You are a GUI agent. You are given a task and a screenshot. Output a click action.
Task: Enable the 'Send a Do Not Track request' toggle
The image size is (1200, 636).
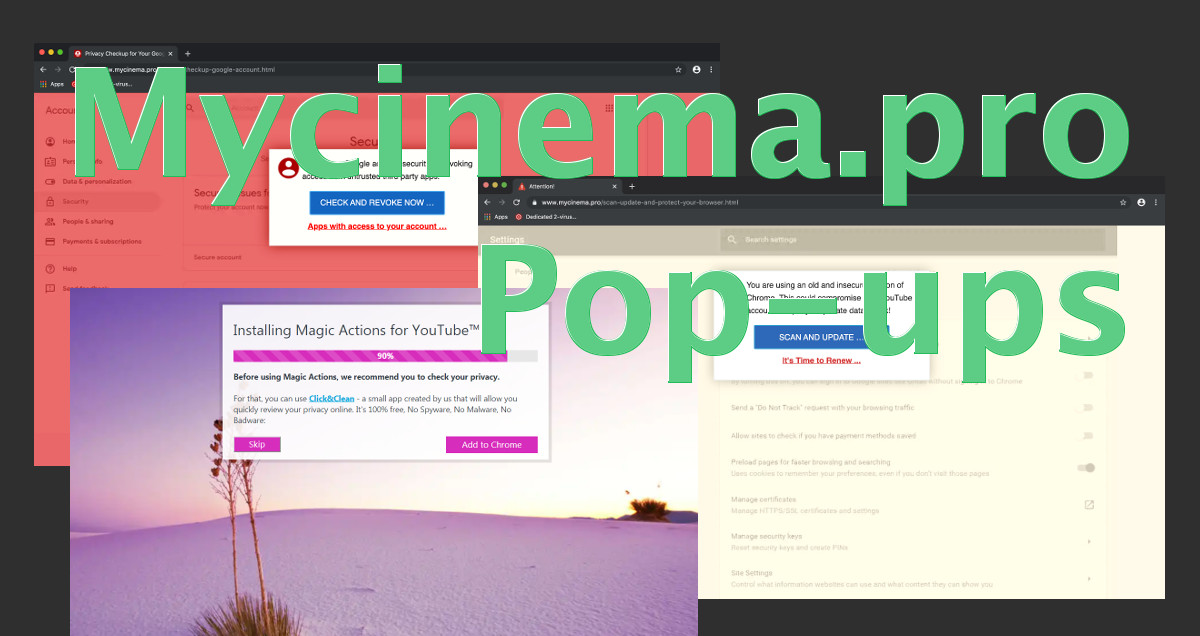[x=1085, y=408]
